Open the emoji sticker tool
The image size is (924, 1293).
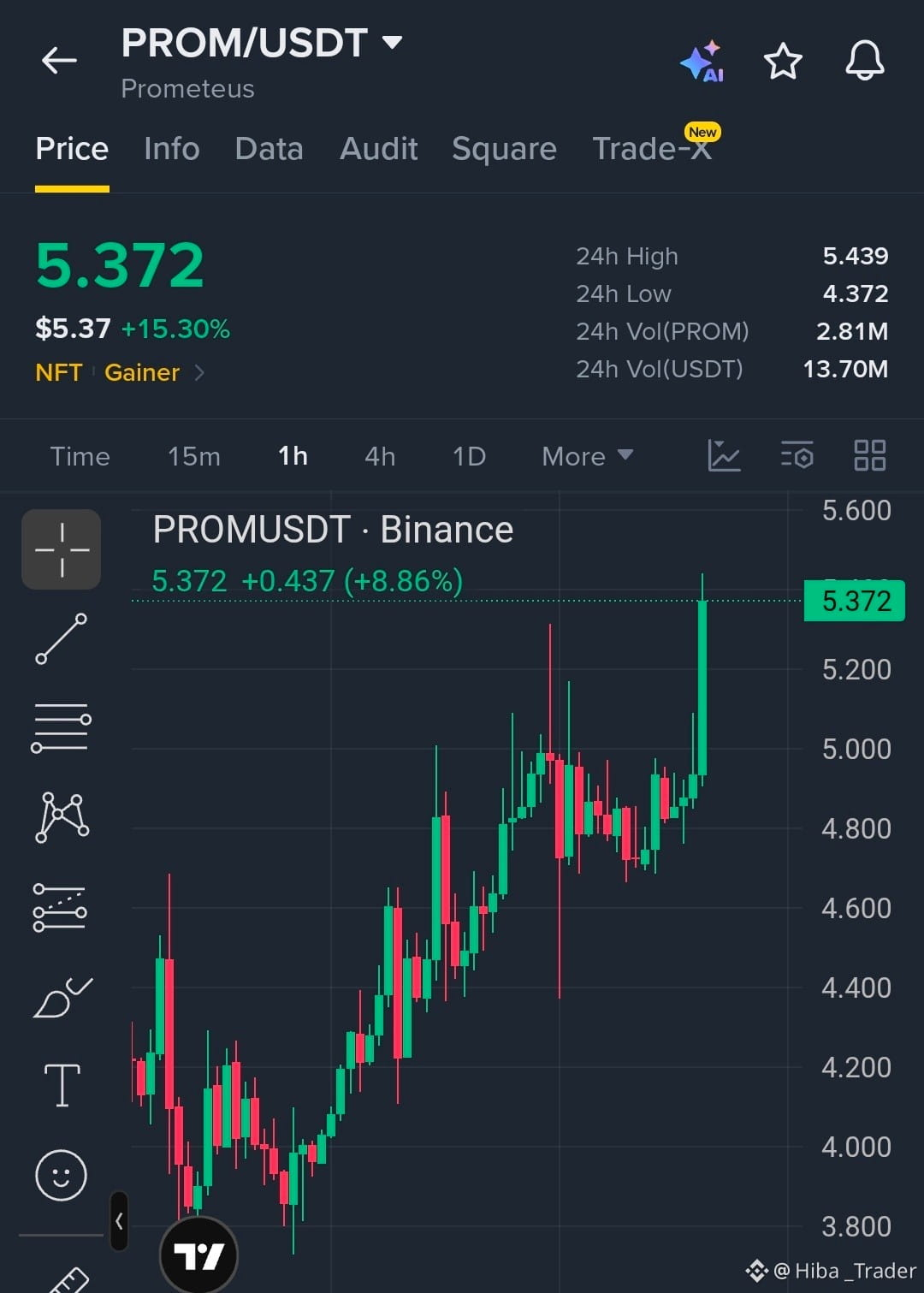tap(61, 1175)
